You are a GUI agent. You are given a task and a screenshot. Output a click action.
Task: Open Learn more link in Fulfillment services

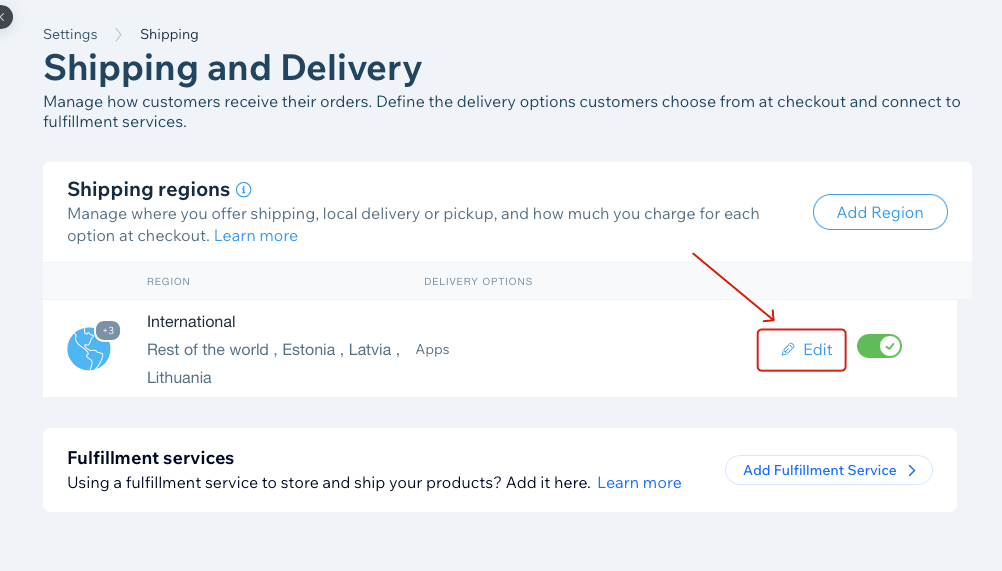tap(639, 483)
